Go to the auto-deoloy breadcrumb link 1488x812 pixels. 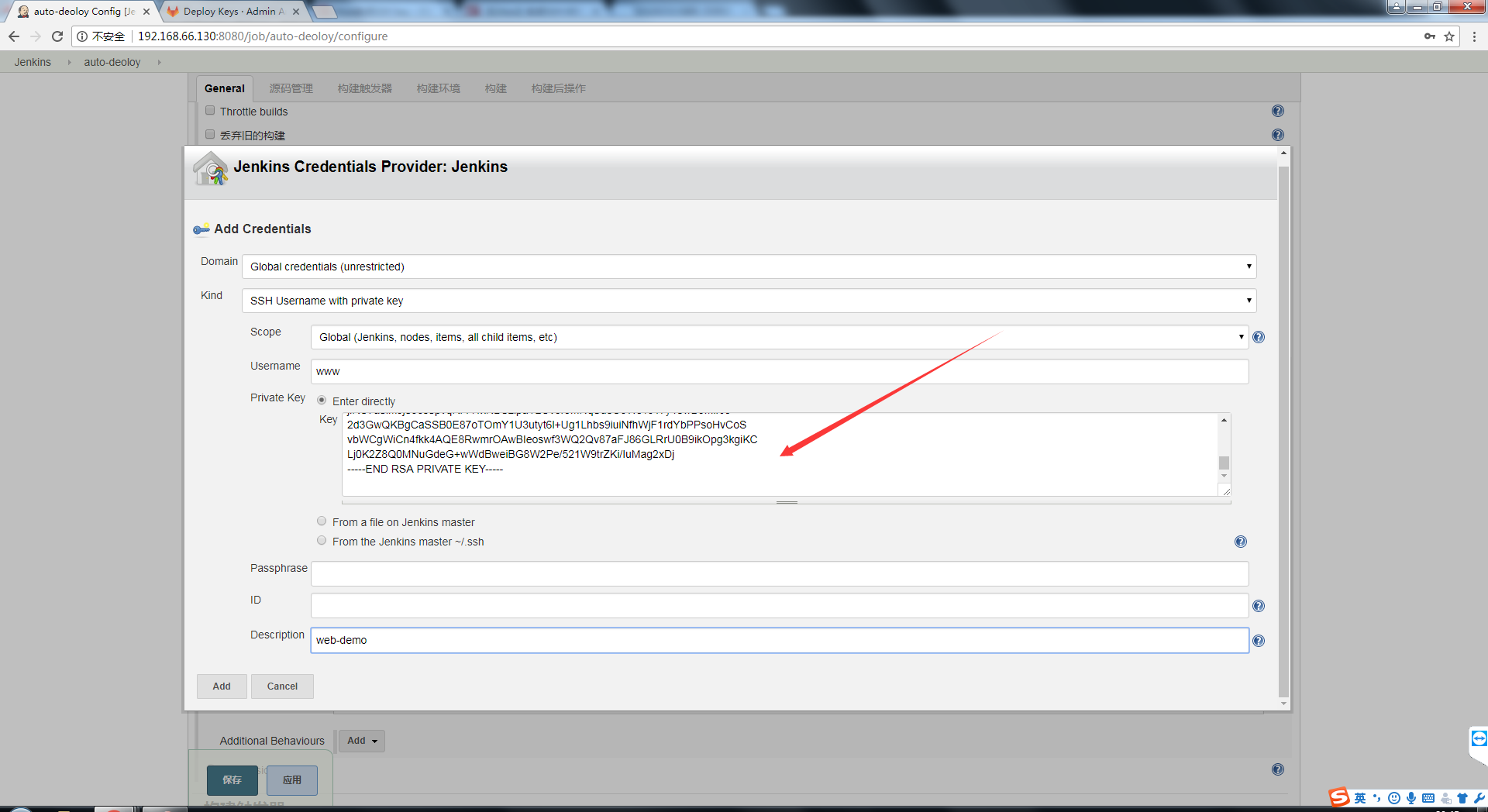point(112,62)
